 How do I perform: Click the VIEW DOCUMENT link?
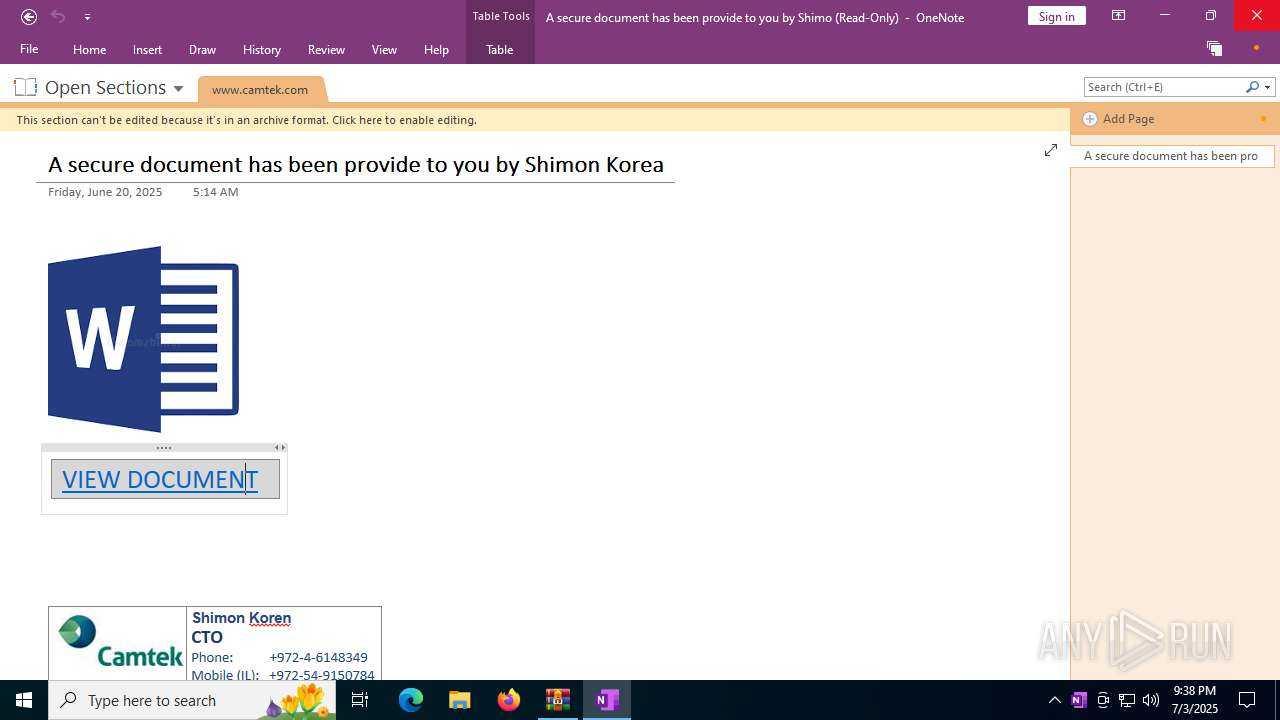click(x=160, y=479)
